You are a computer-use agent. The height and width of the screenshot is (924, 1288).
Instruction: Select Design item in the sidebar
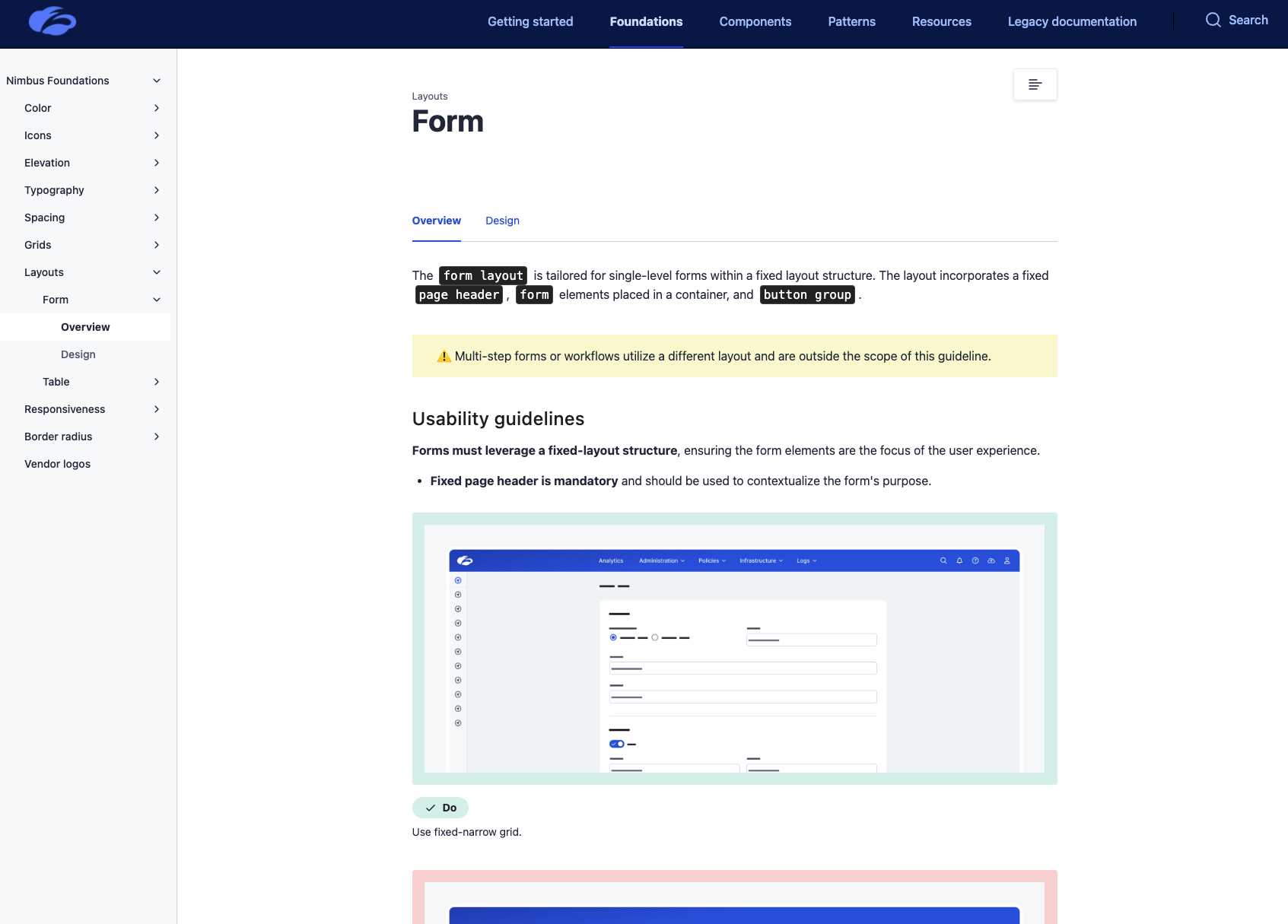78,354
